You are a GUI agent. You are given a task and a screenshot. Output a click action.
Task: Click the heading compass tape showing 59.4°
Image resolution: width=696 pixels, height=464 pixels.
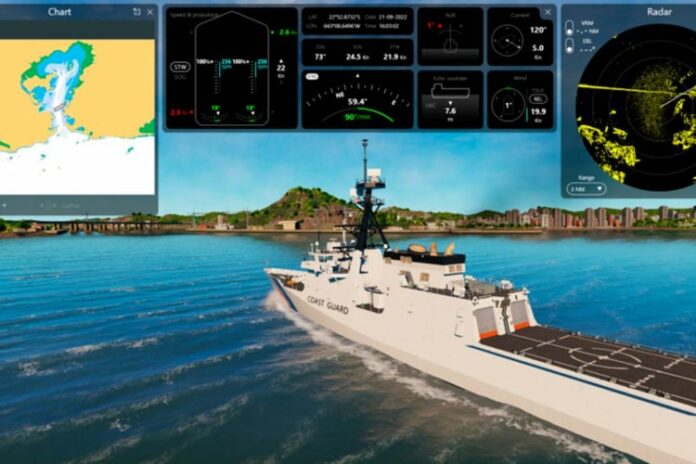356,100
